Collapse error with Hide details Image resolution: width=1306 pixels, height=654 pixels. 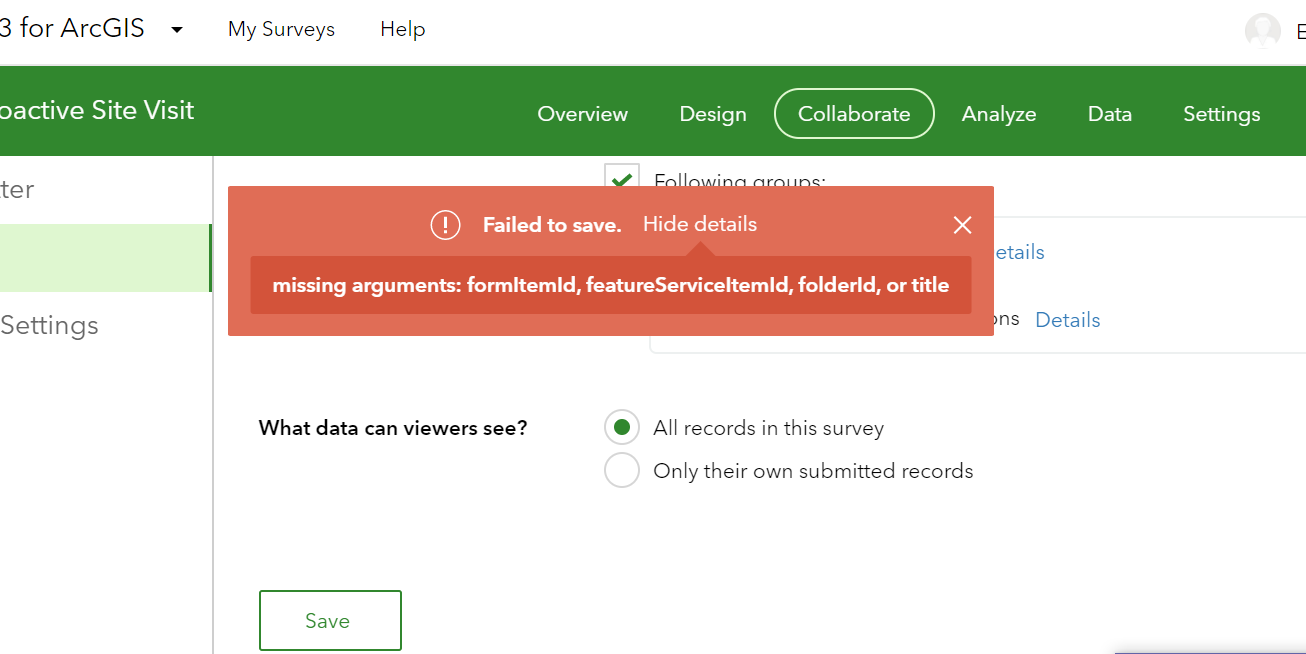point(699,224)
